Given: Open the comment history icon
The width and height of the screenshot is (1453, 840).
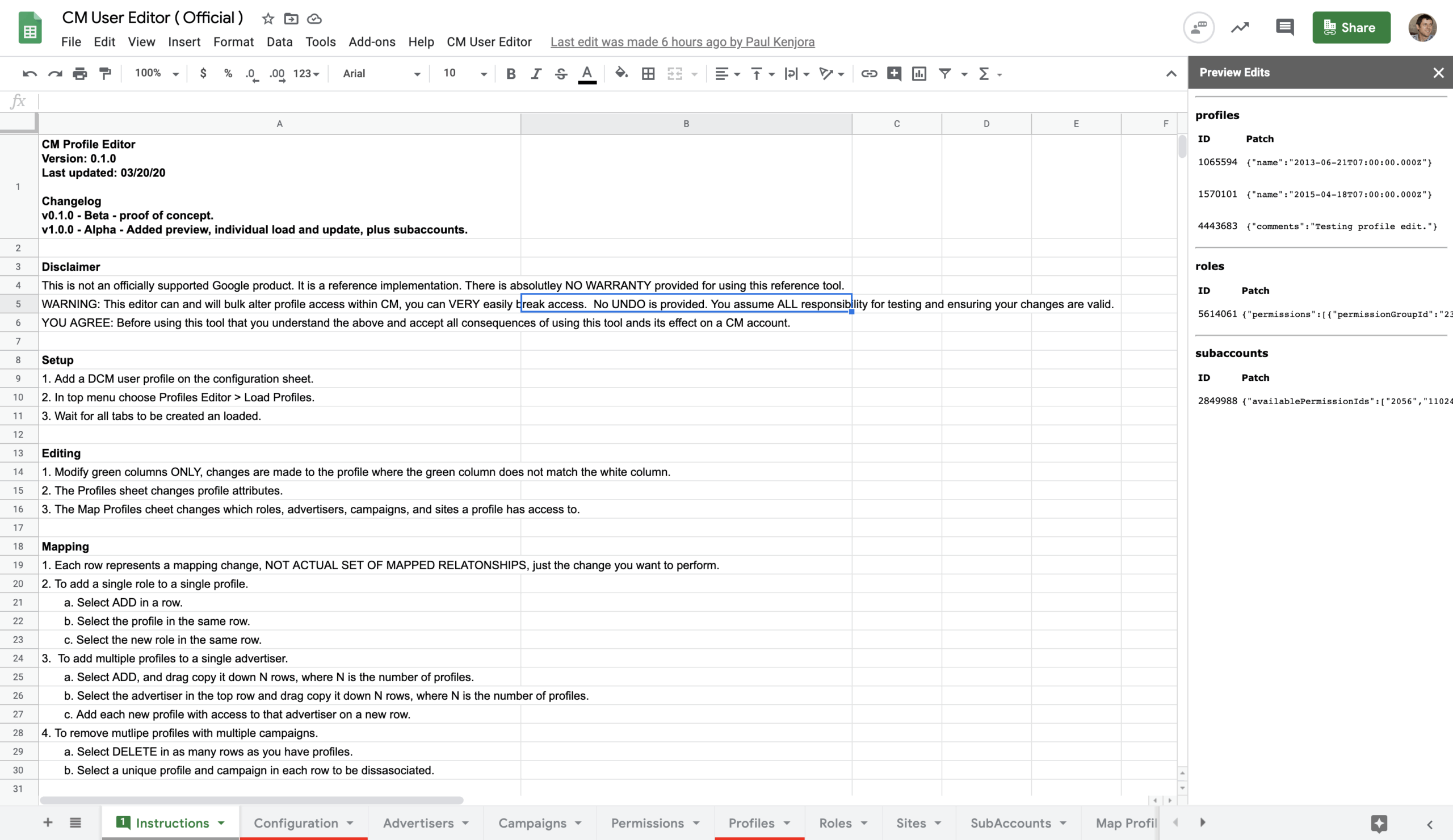Looking at the screenshot, I should [x=1284, y=27].
